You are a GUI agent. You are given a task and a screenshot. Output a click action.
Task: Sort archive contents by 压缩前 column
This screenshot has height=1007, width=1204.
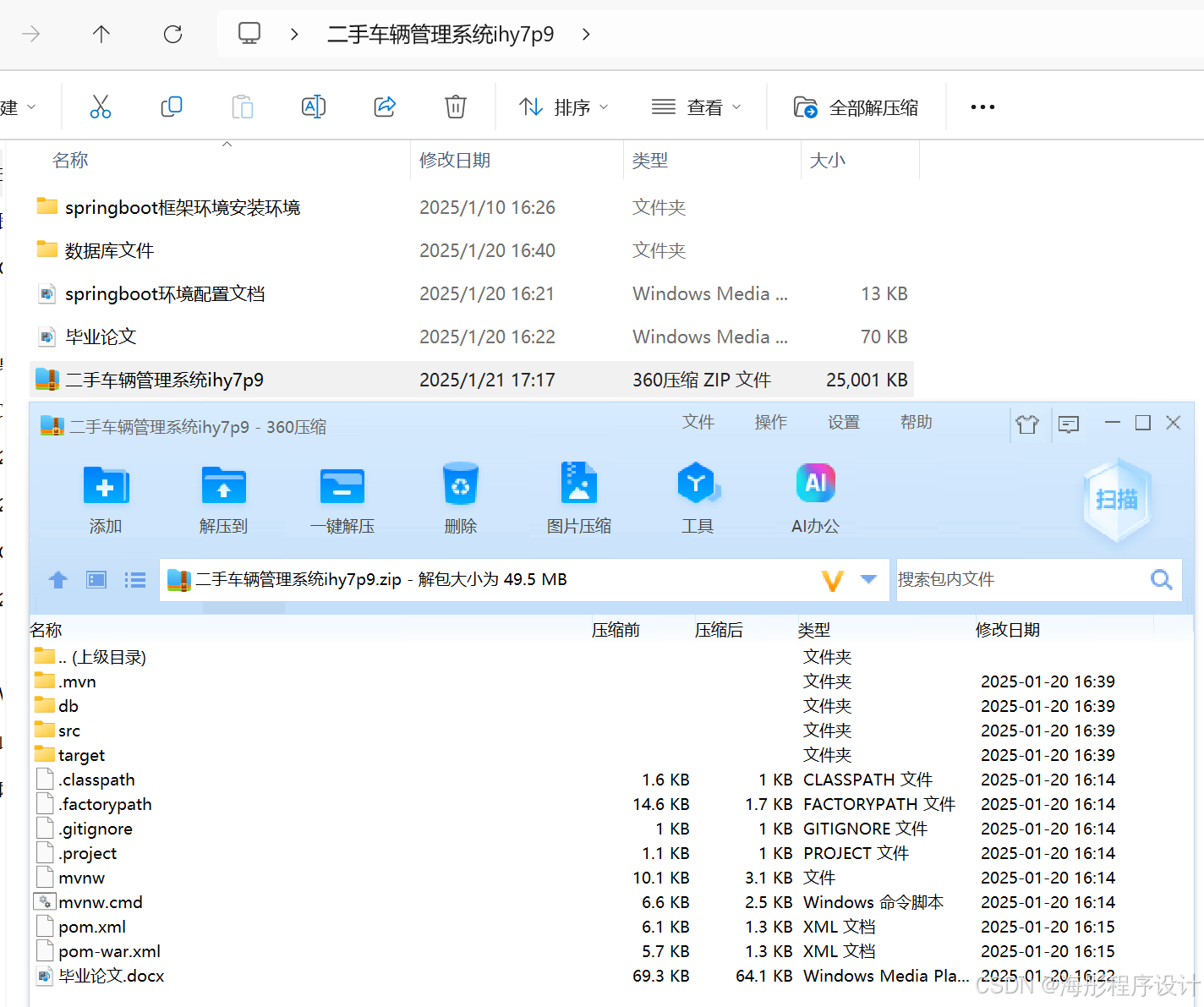[616, 630]
